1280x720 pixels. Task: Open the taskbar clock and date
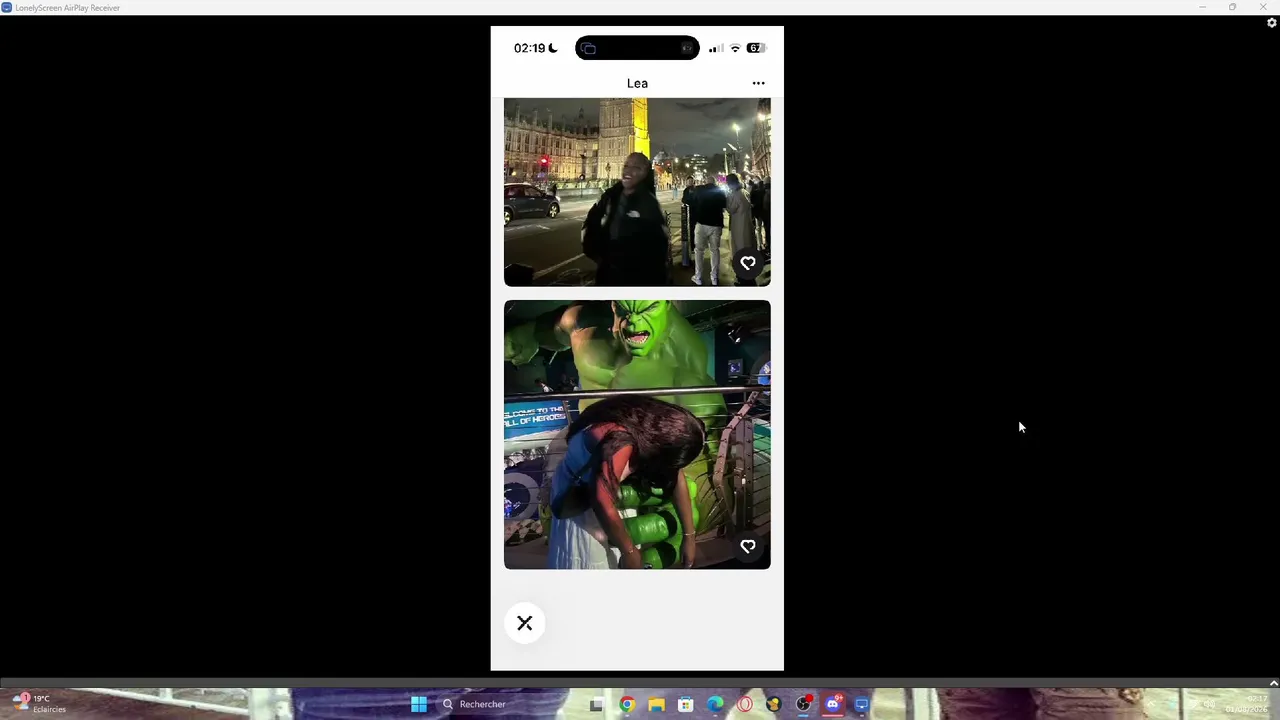point(1246,704)
